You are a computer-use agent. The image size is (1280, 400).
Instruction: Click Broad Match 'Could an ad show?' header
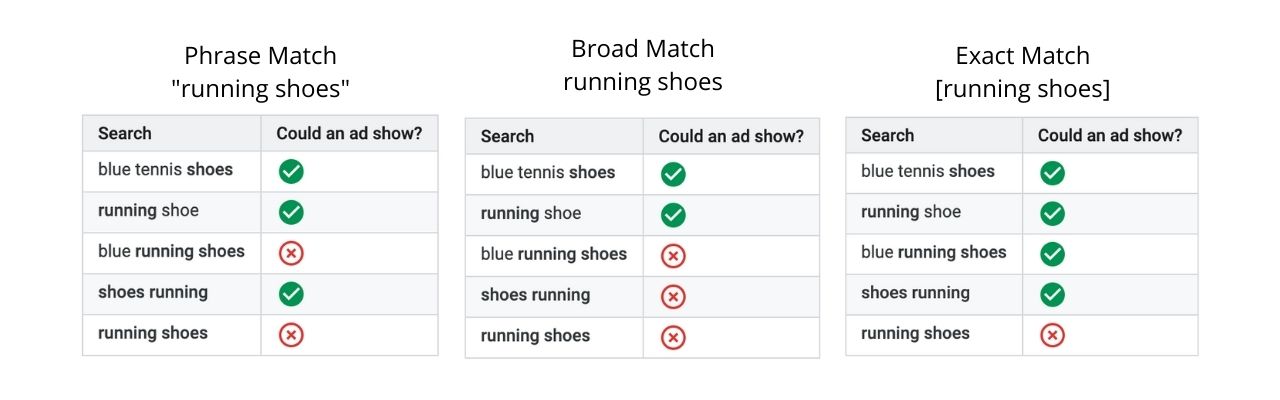[731, 136]
